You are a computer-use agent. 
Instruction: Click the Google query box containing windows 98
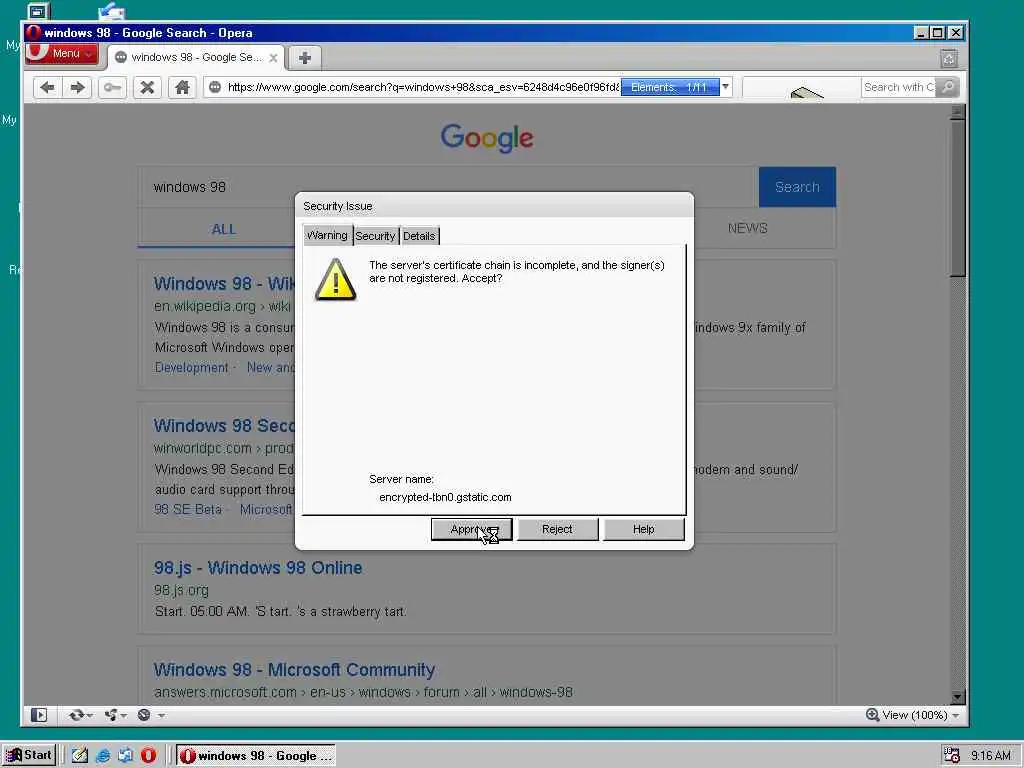click(448, 187)
